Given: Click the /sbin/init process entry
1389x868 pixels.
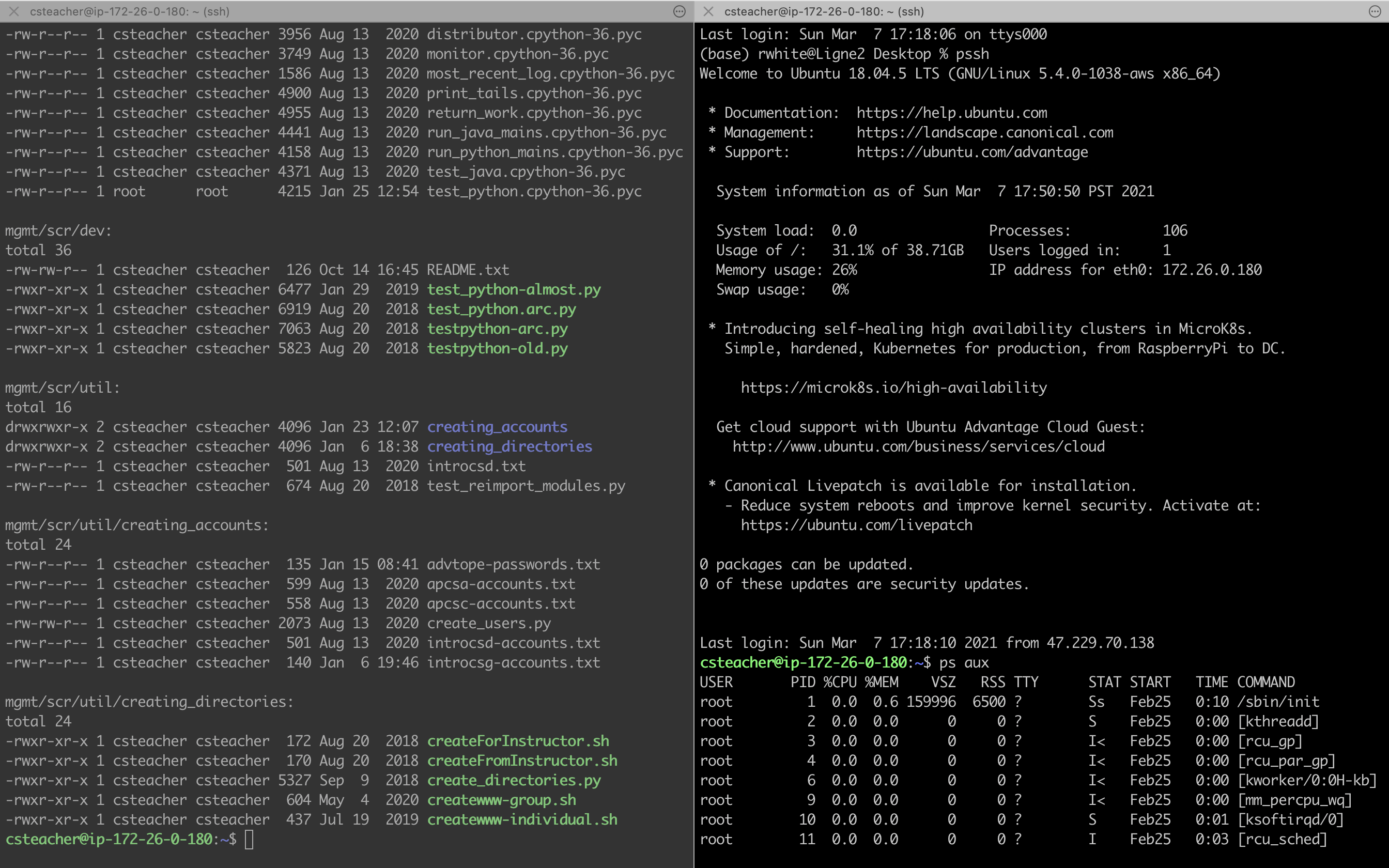Looking at the screenshot, I should click(x=1278, y=702).
